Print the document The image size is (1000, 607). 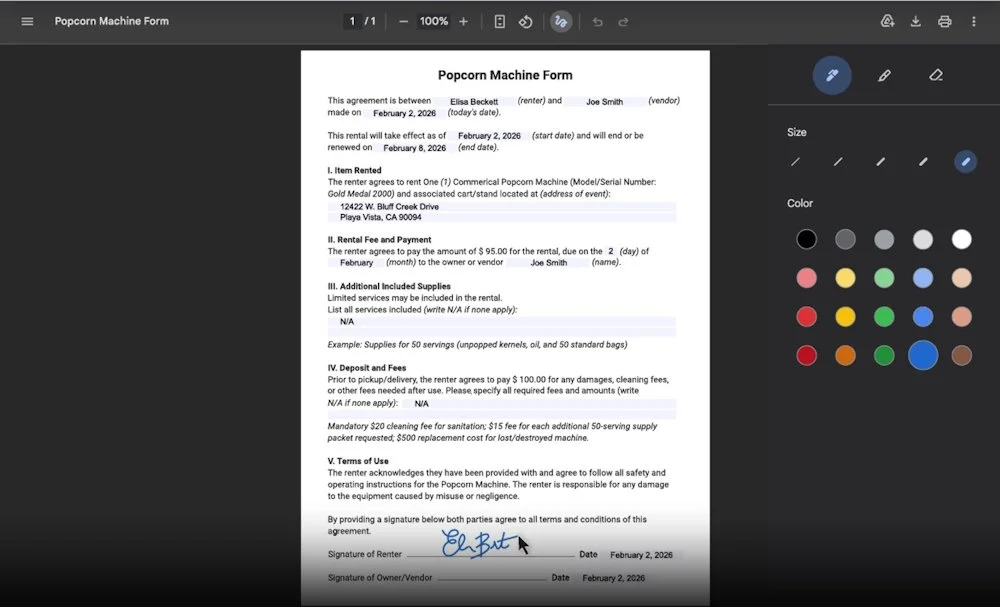click(945, 21)
